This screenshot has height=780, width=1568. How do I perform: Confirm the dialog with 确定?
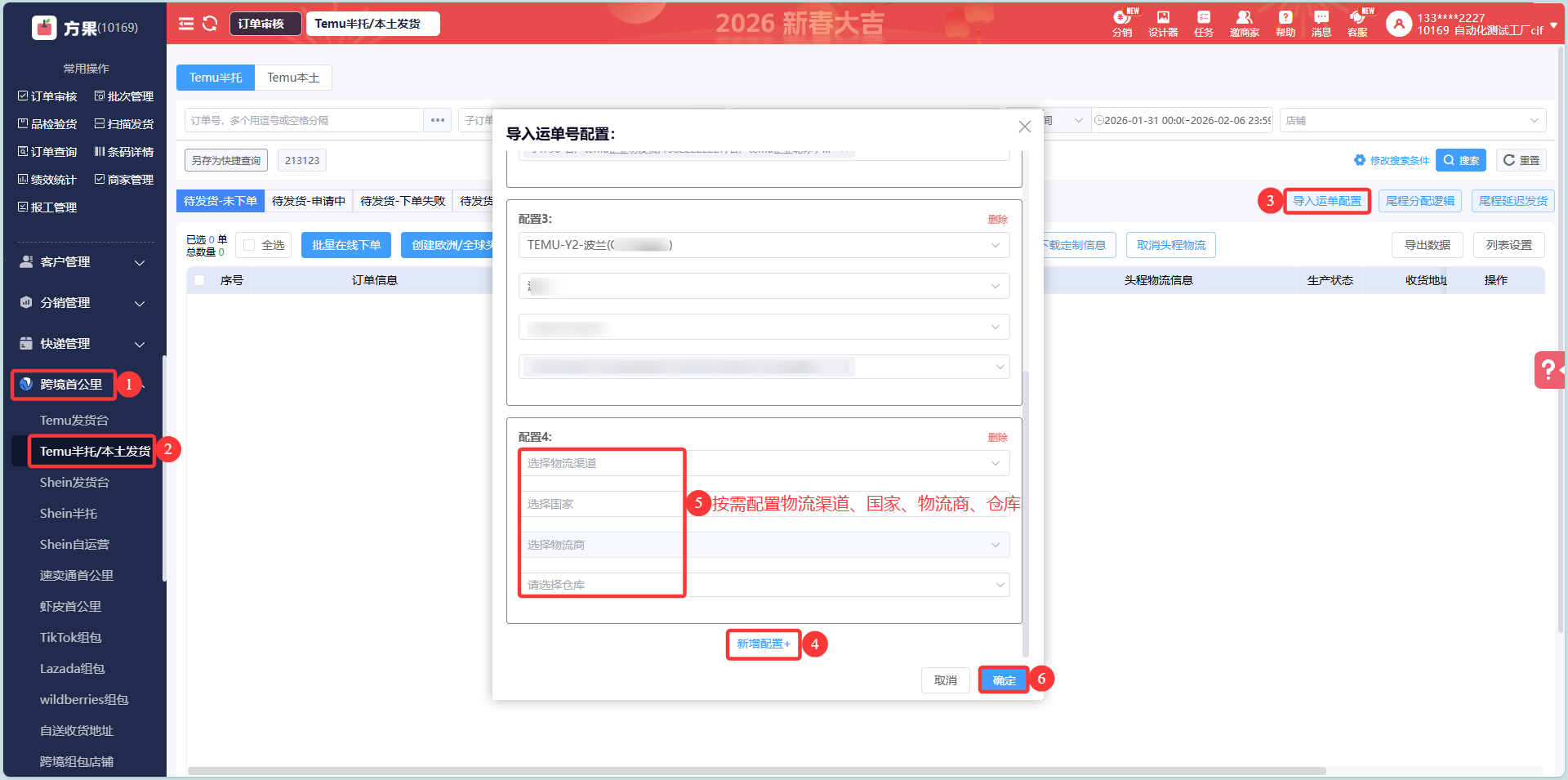[1004, 680]
